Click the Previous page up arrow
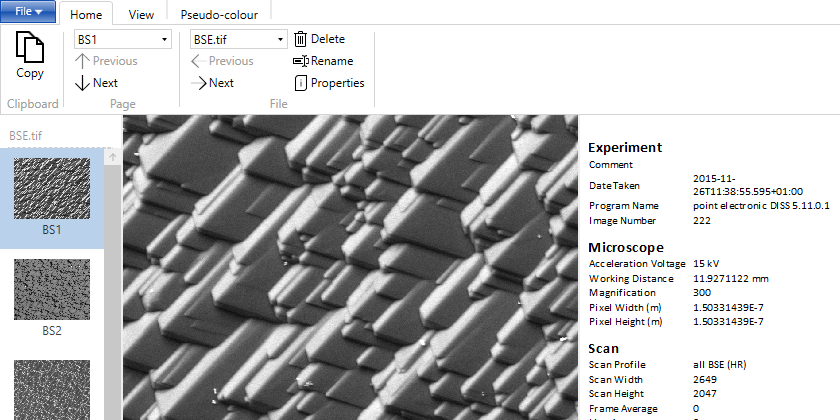Screen dimensions: 840x420 [x=83, y=61]
